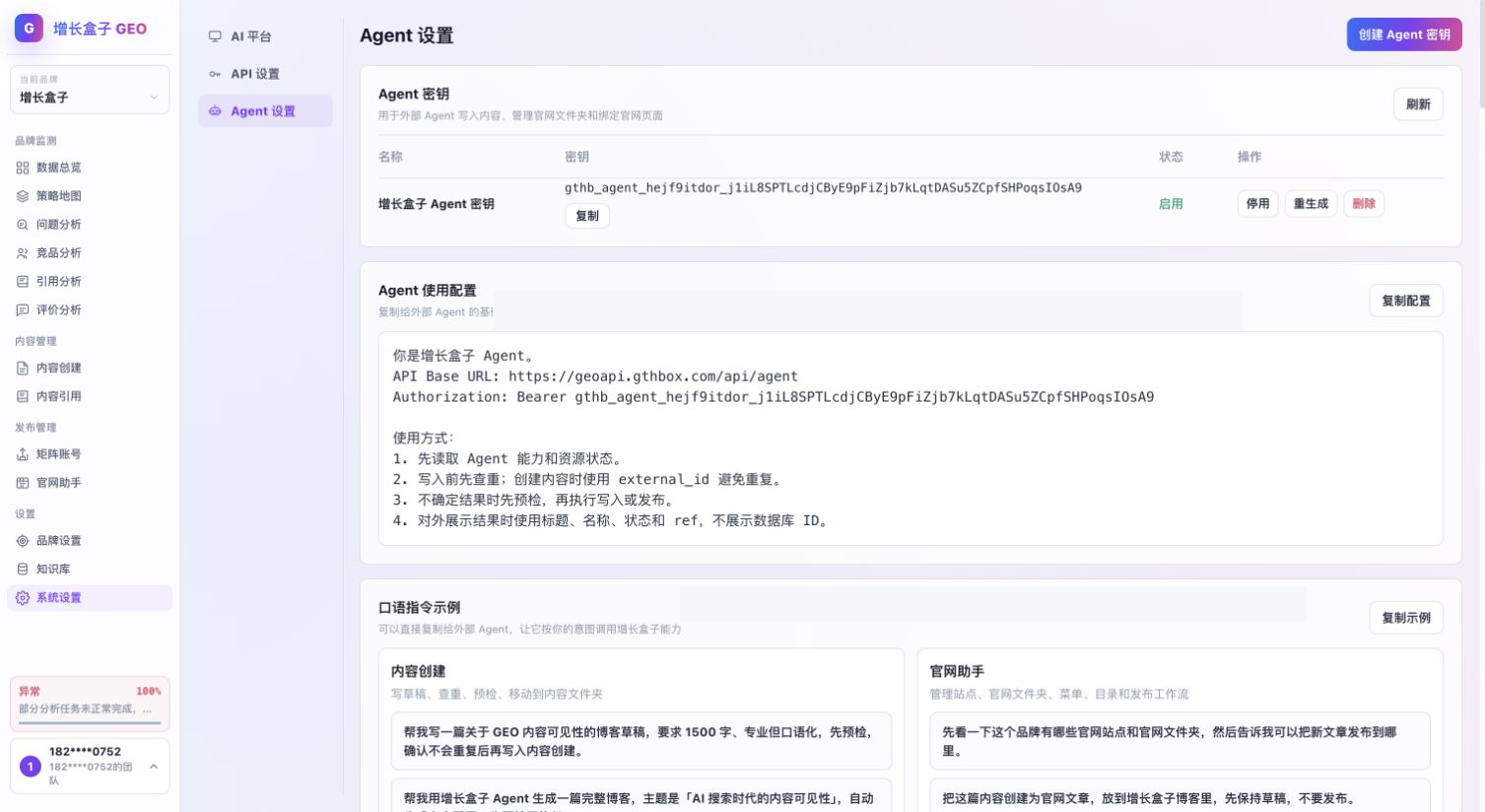
Task: Open 矩阵账号 from its sidebar icon
Action: point(23,454)
